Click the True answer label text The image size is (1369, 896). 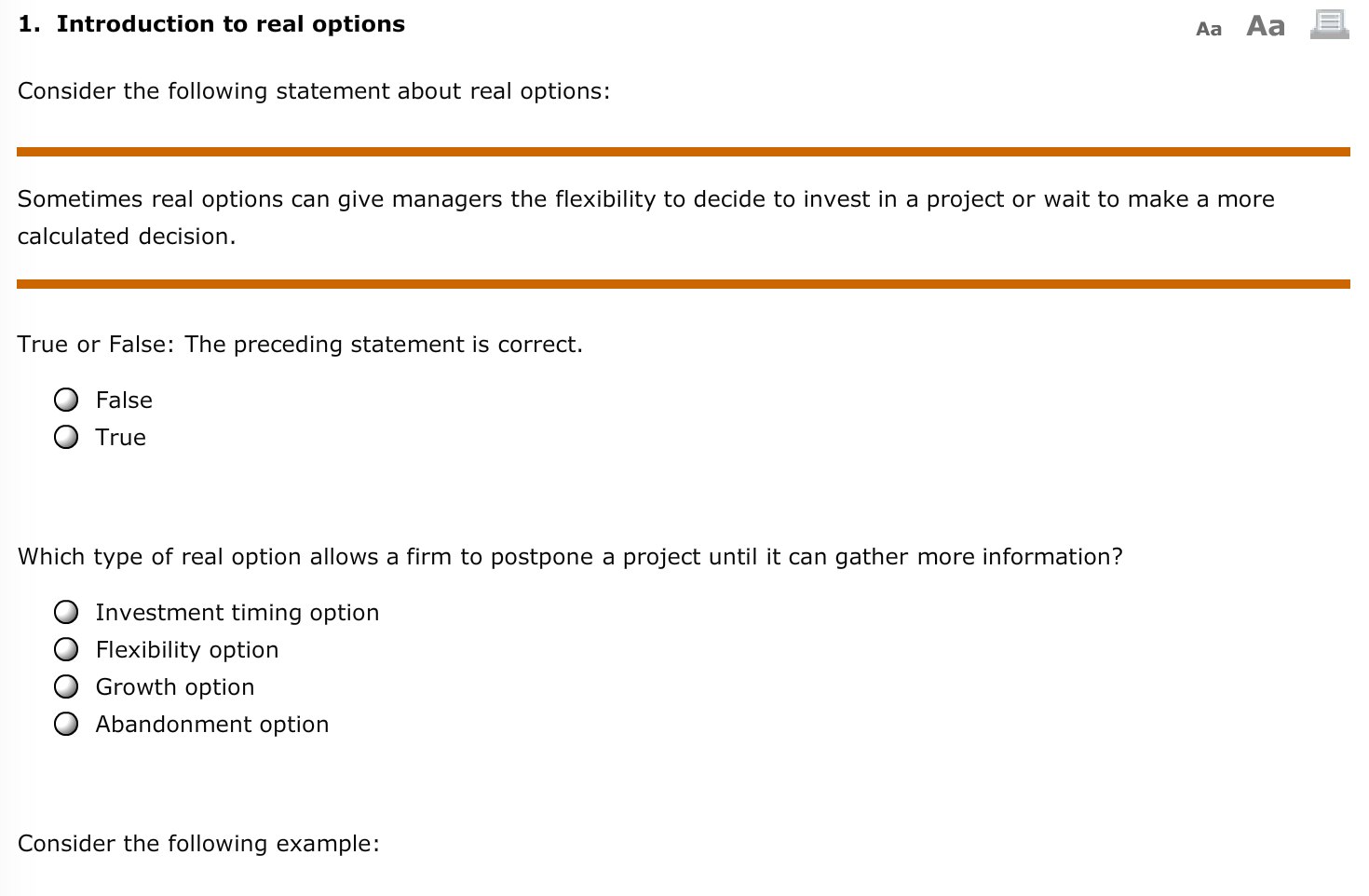[x=120, y=436]
